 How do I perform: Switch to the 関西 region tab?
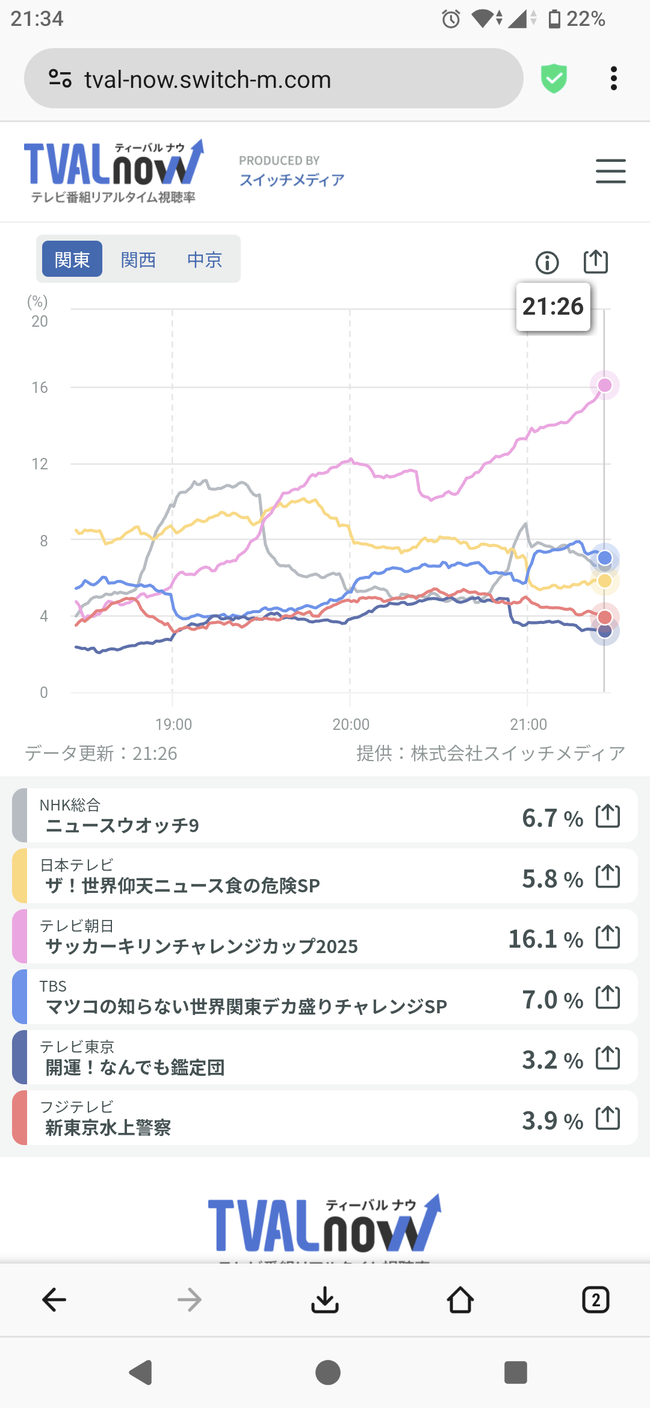[138, 260]
